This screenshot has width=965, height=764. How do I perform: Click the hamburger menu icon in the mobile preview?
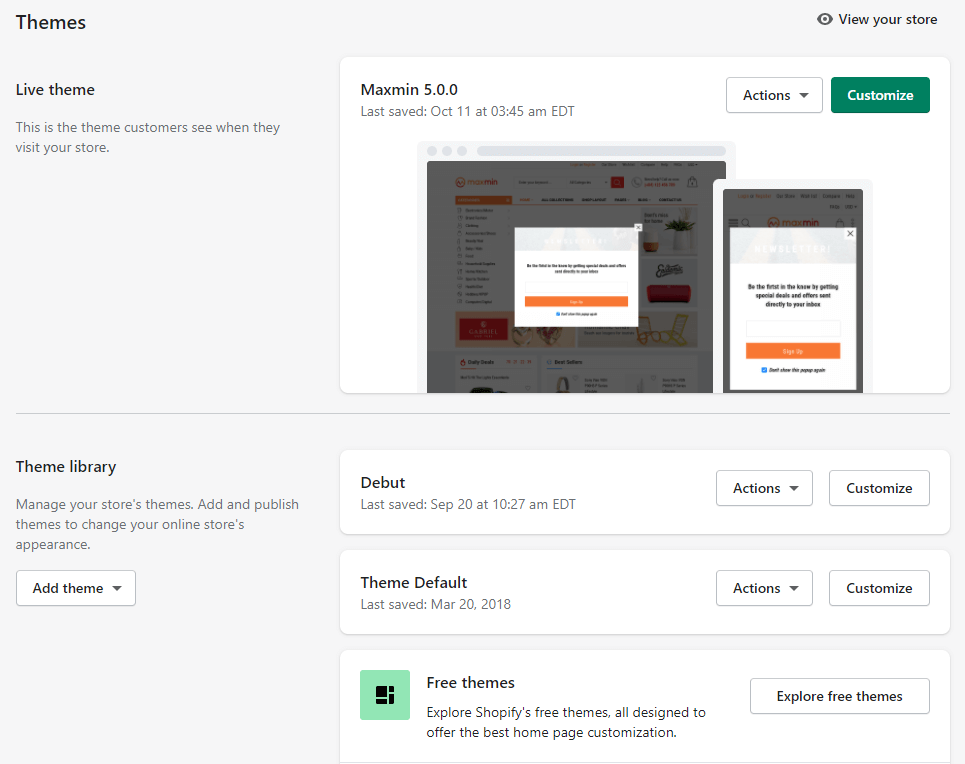(x=733, y=223)
